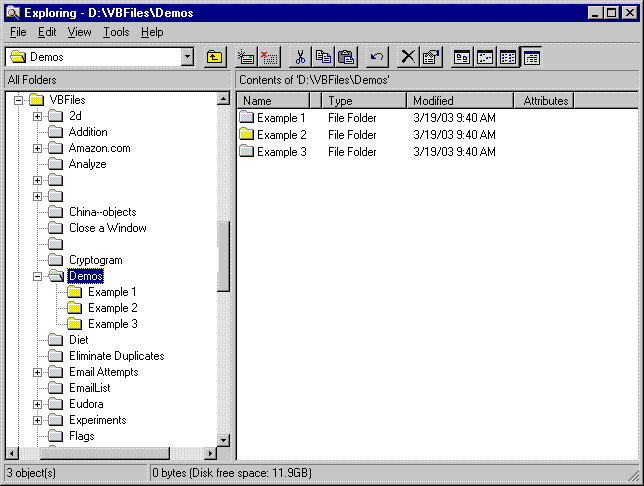Collapse the Demos folder node

tap(37, 276)
